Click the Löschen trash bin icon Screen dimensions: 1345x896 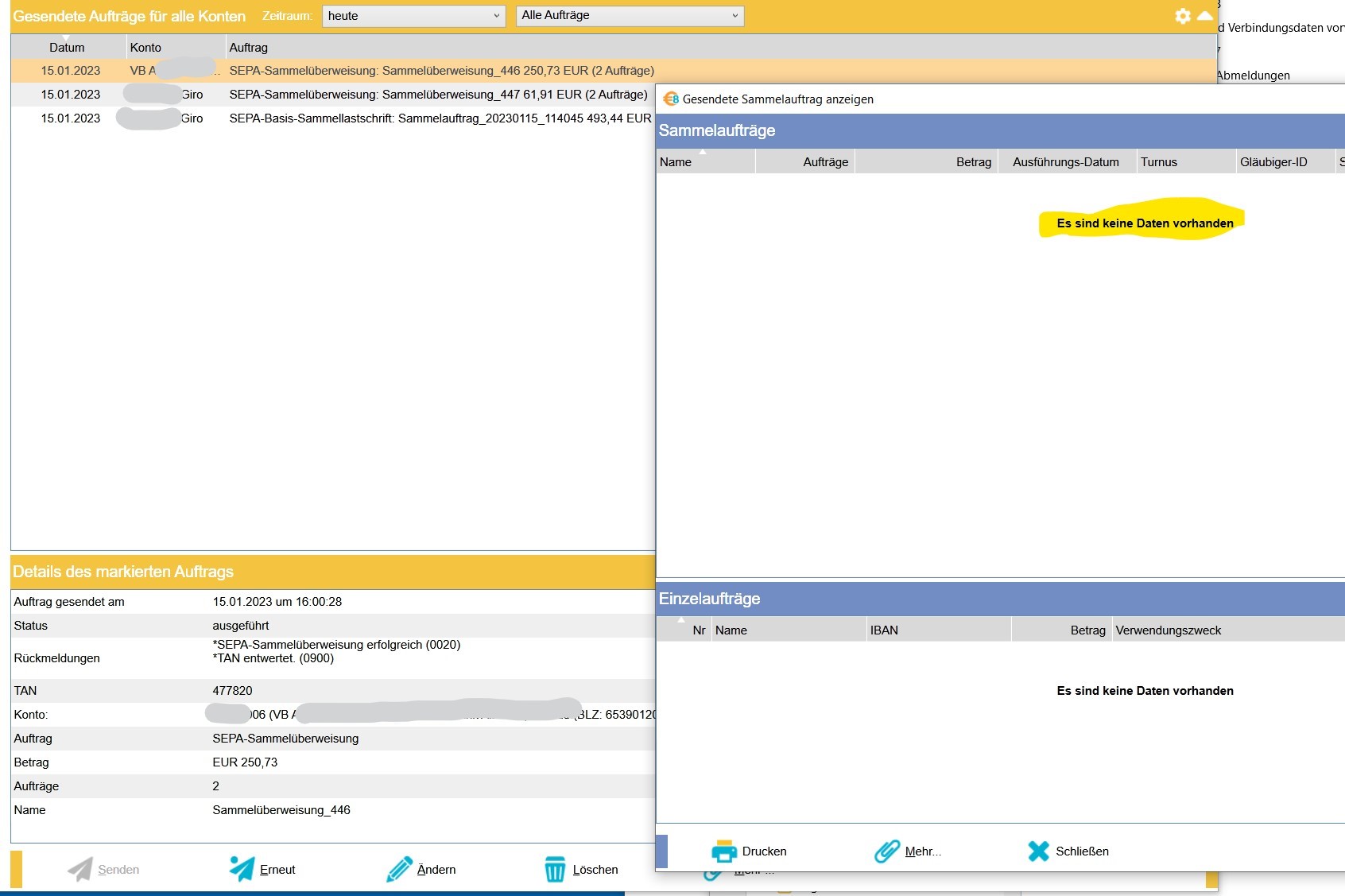pos(555,869)
